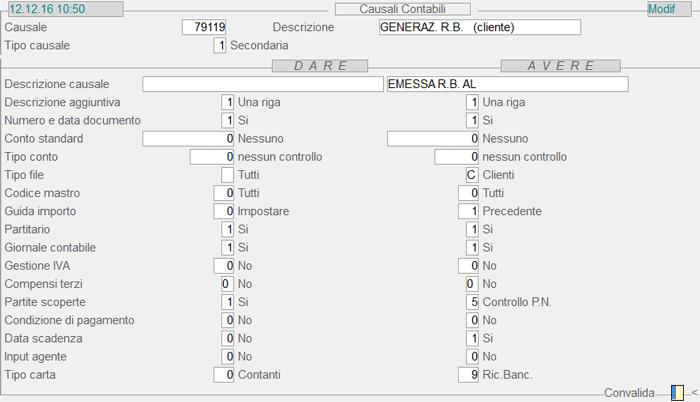Click the DARE column header
The width and height of the screenshot is (700, 402).
pyautogui.click(x=320, y=66)
